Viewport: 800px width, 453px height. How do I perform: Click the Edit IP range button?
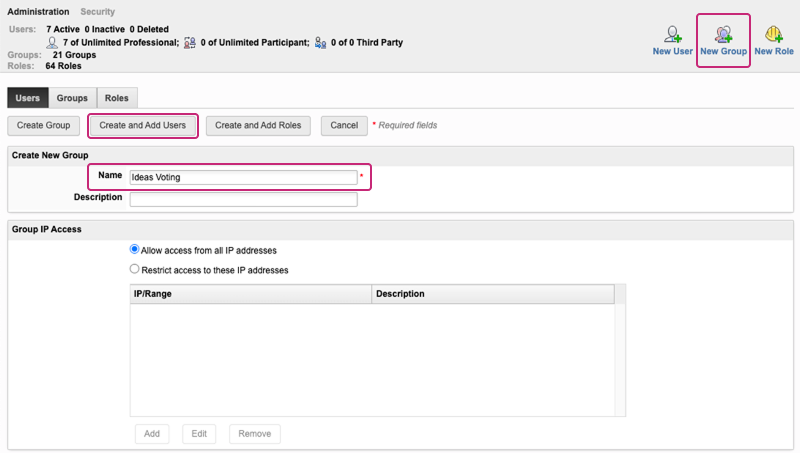[199, 434]
